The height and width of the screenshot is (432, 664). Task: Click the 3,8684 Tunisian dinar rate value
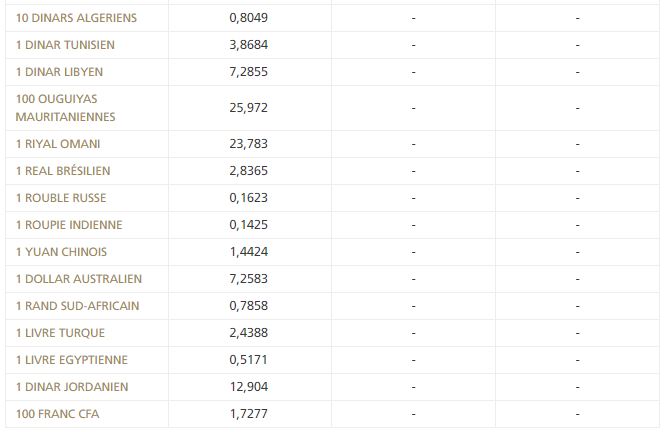(x=249, y=45)
